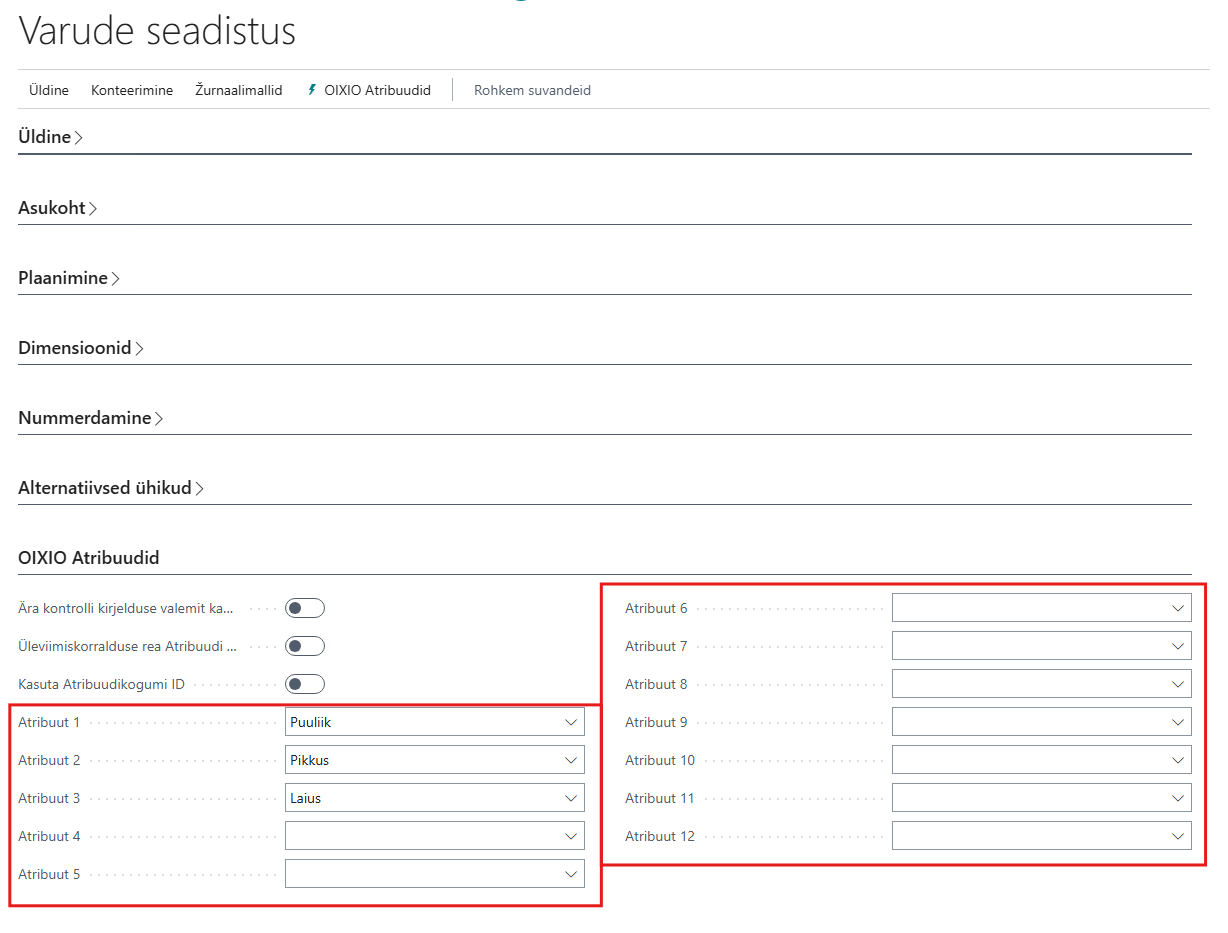1228x933 pixels.
Task: Open Atribuut 1 dropdown arrow
Action: coord(571,722)
